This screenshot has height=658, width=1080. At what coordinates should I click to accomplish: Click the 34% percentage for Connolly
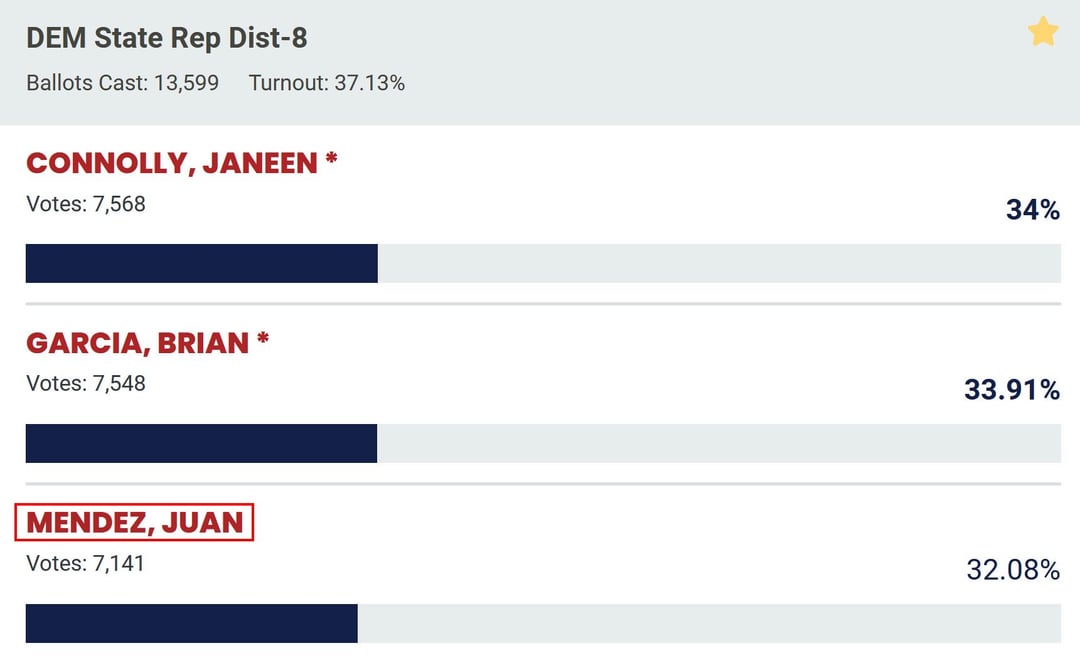pos(1033,210)
